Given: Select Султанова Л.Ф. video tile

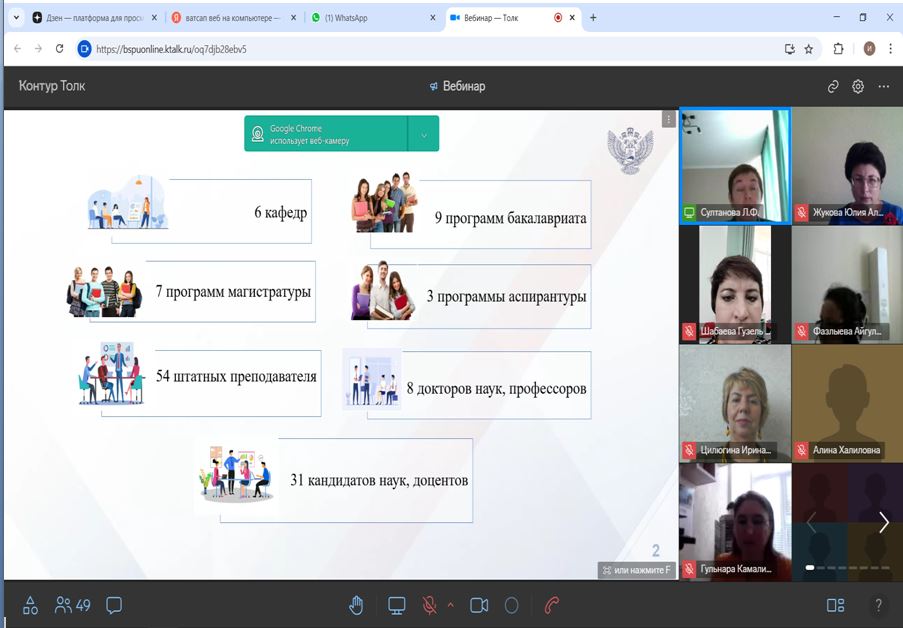Looking at the screenshot, I should pyautogui.click(x=734, y=165).
